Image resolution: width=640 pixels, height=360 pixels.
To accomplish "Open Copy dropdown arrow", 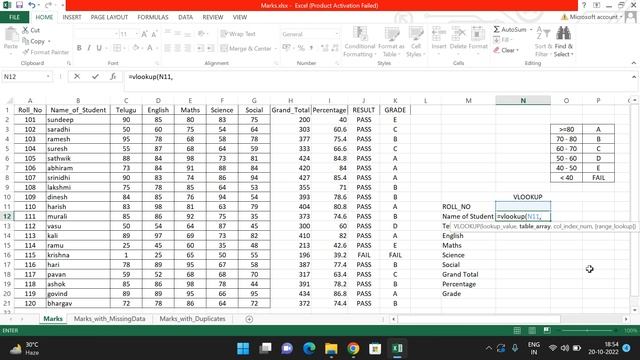I will click(49, 41).
